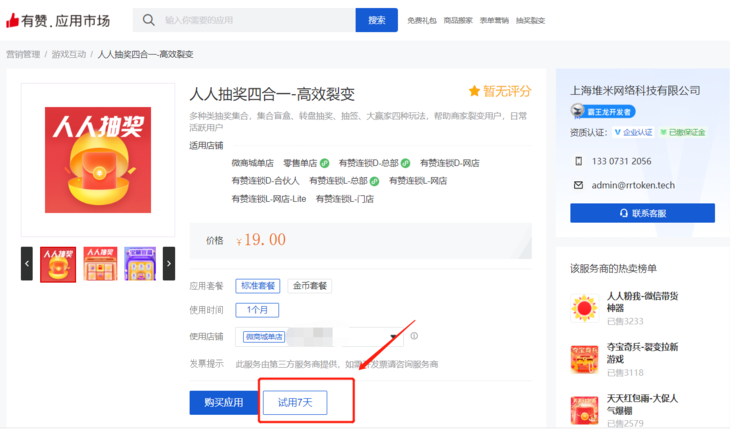Screen dimensions: 730x433
Task: Click green badge beside 有赞连锁L-总部
Action: [374, 181]
